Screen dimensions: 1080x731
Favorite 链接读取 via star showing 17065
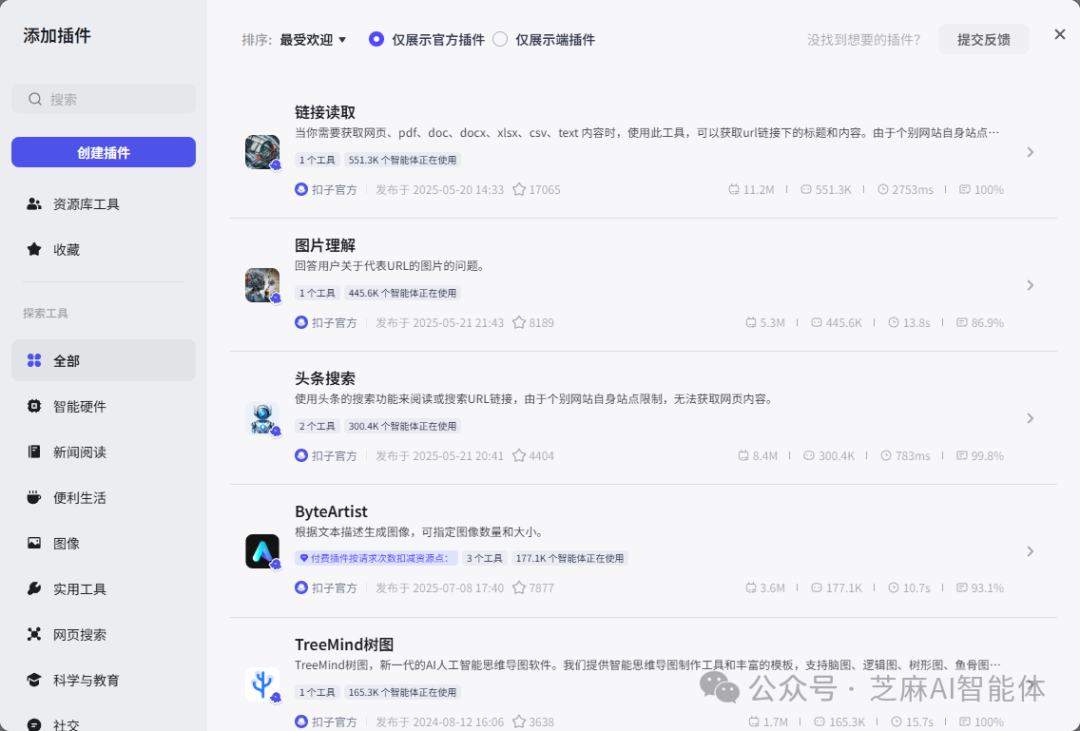(x=519, y=189)
